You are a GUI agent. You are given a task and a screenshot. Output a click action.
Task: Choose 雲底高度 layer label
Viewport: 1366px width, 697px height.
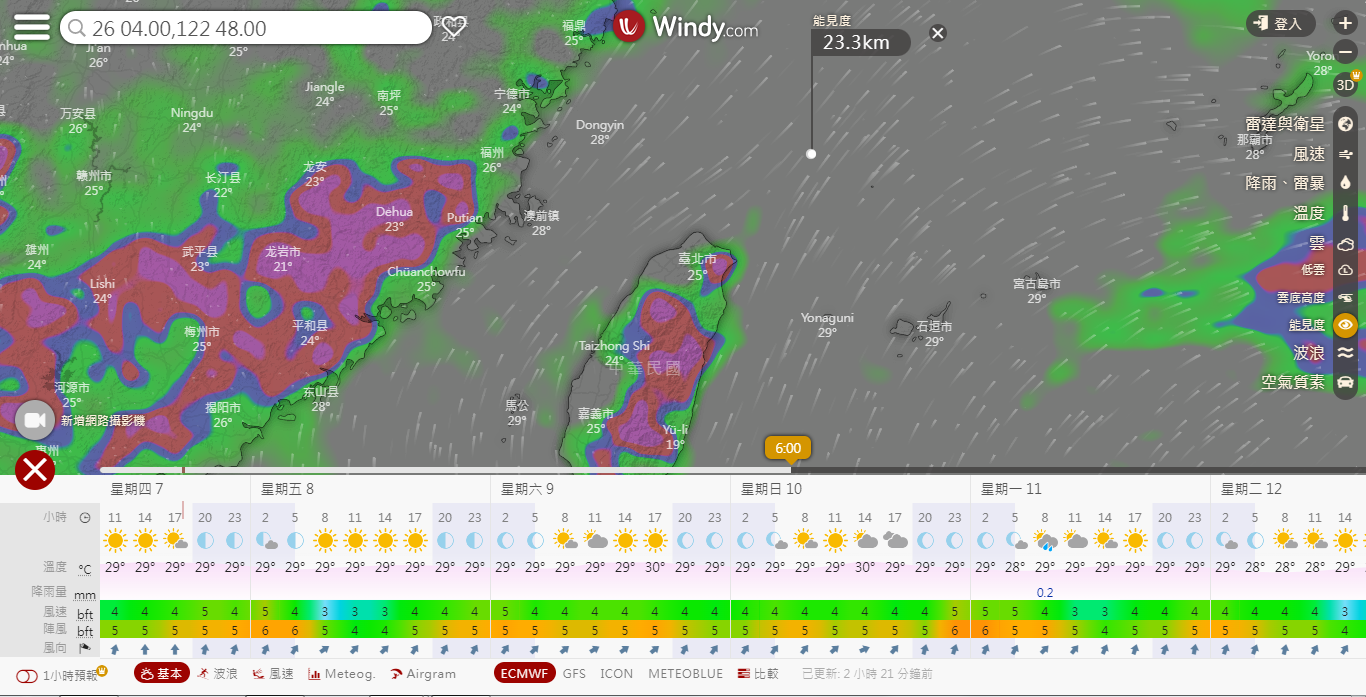[x=1301, y=298]
